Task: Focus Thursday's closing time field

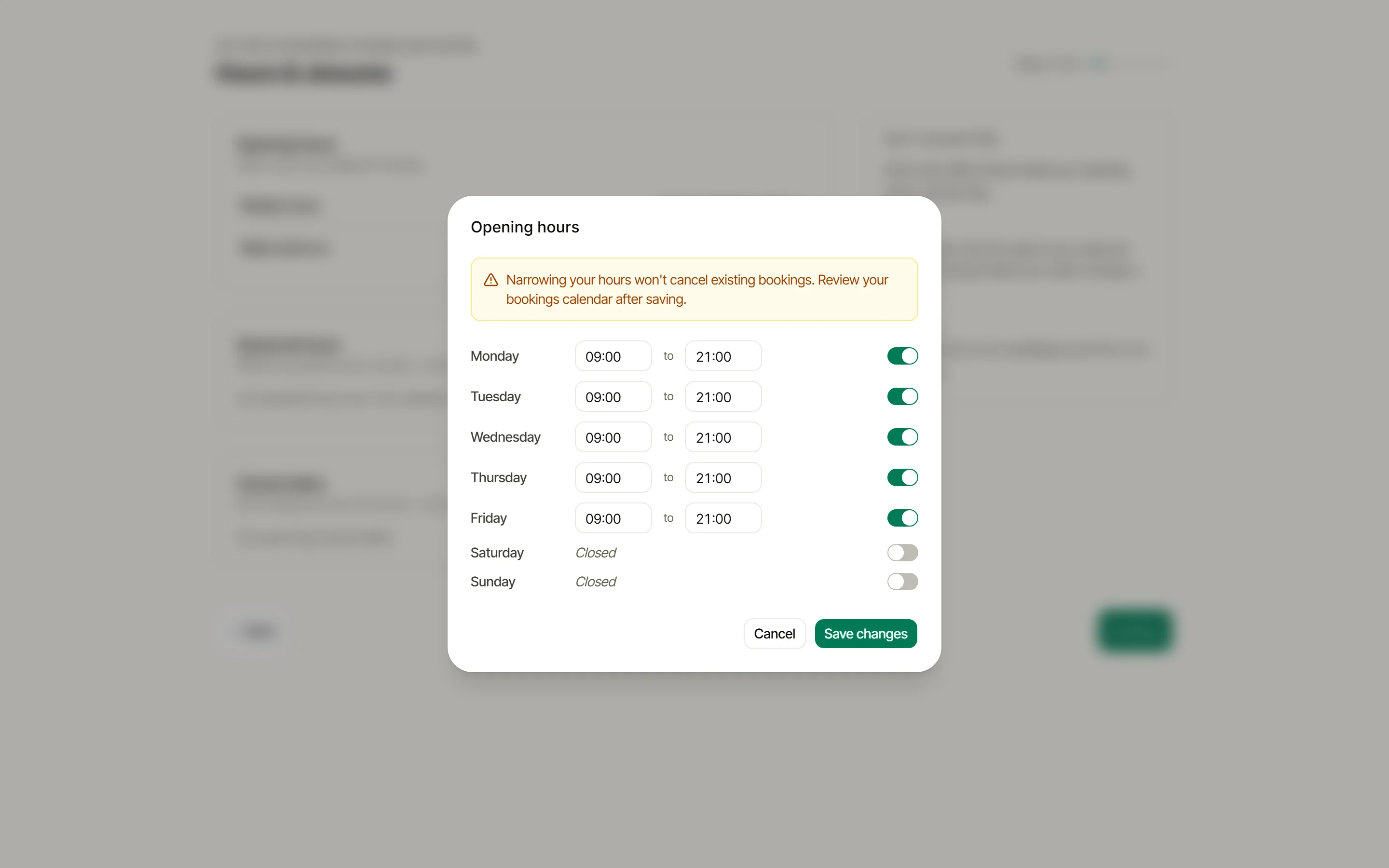Action: pos(723,477)
